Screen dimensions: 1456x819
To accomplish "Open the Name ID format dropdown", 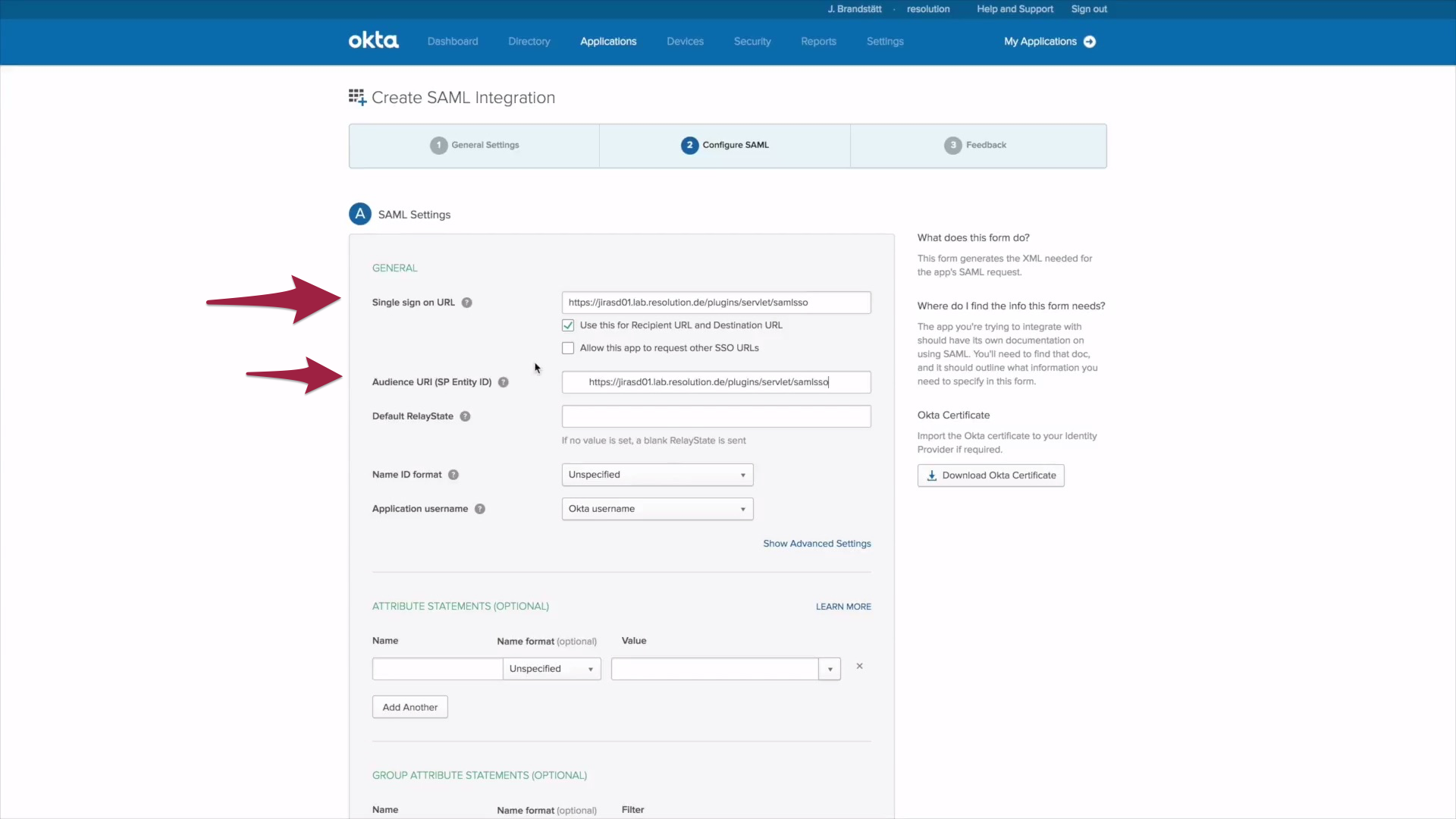I will 657,475.
